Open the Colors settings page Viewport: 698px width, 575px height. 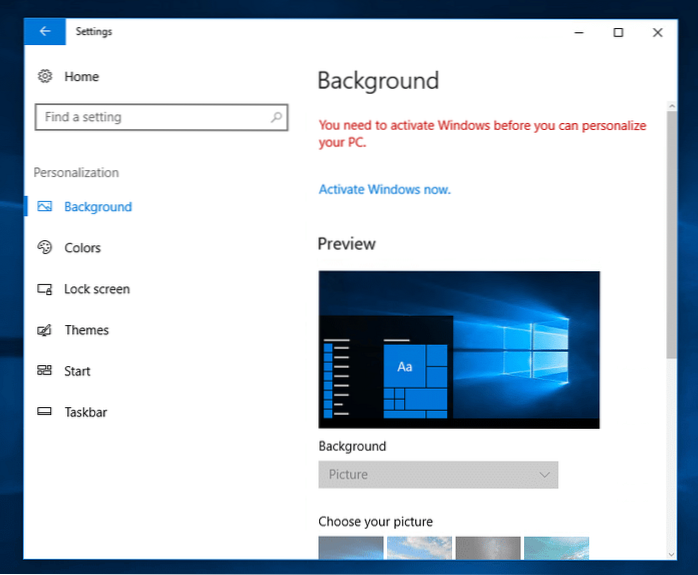(x=82, y=248)
